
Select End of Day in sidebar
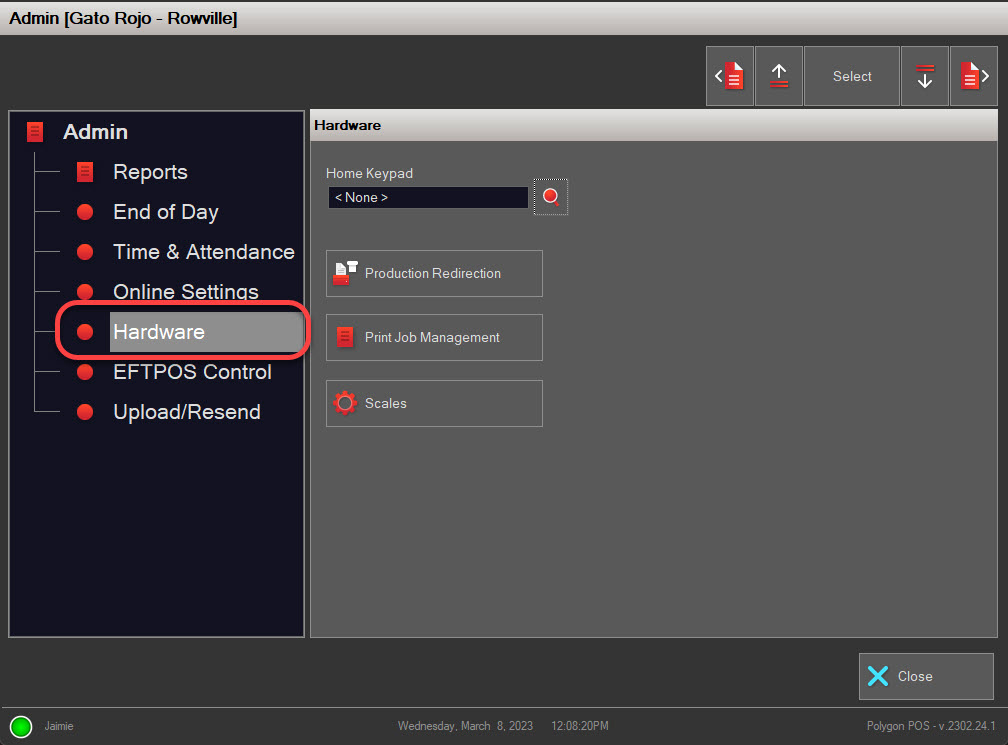tap(165, 212)
